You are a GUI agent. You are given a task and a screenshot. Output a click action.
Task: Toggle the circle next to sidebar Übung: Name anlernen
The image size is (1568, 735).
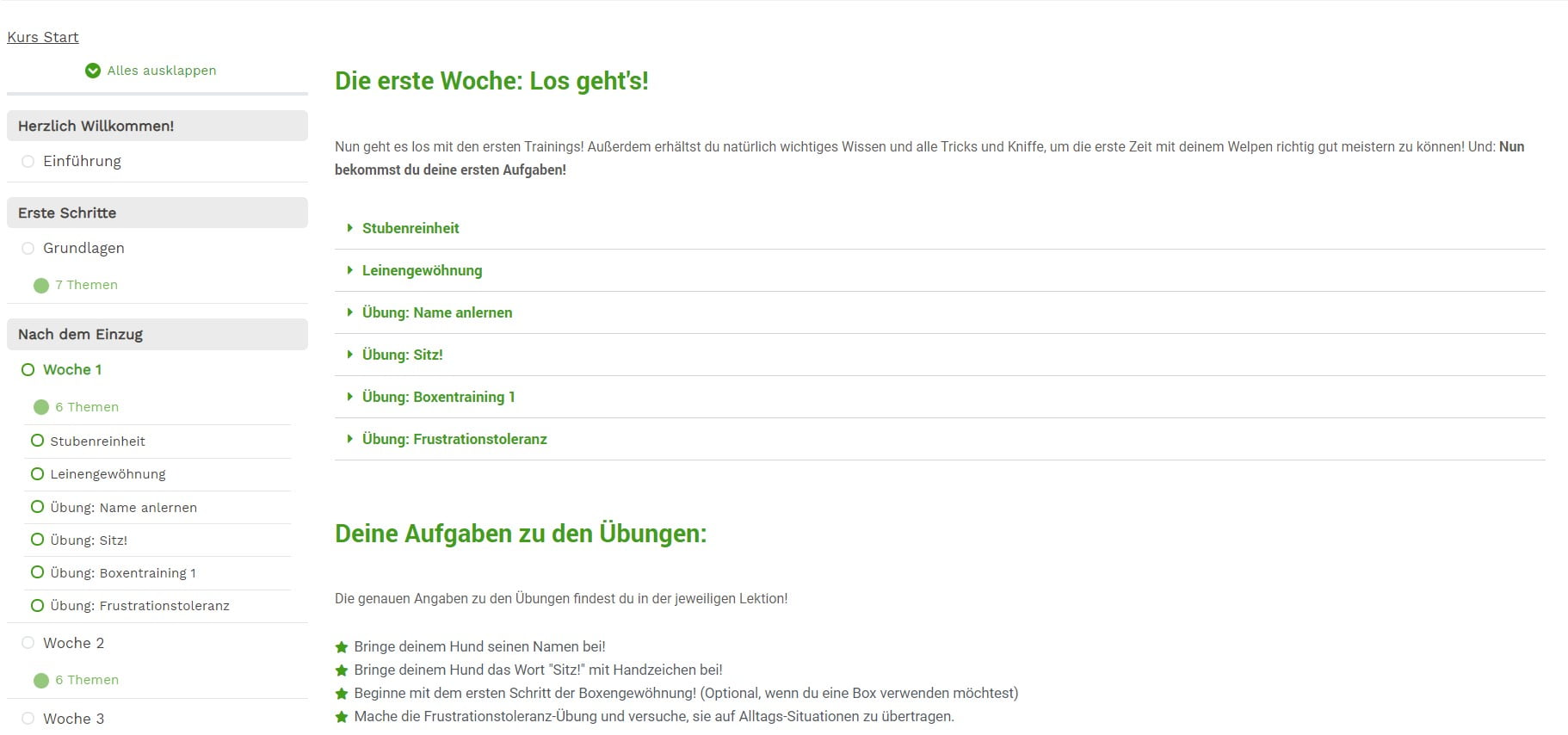[x=37, y=507]
